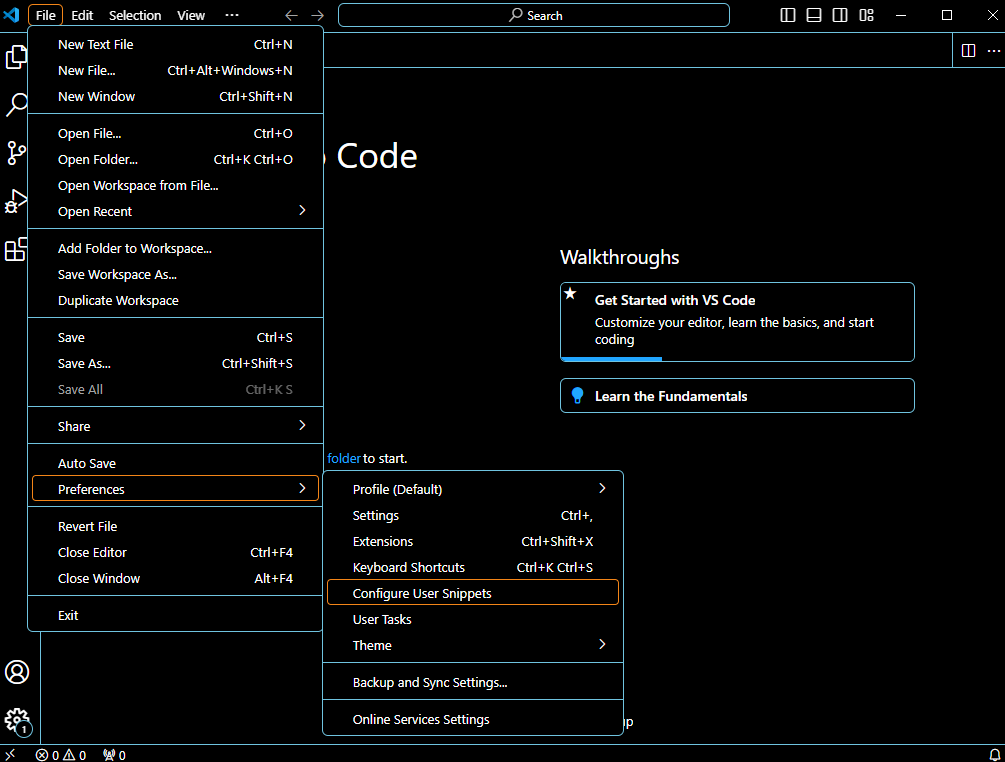The image size is (1005, 762).
Task: Select Open Workspace from File...
Action: click(x=175, y=185)
